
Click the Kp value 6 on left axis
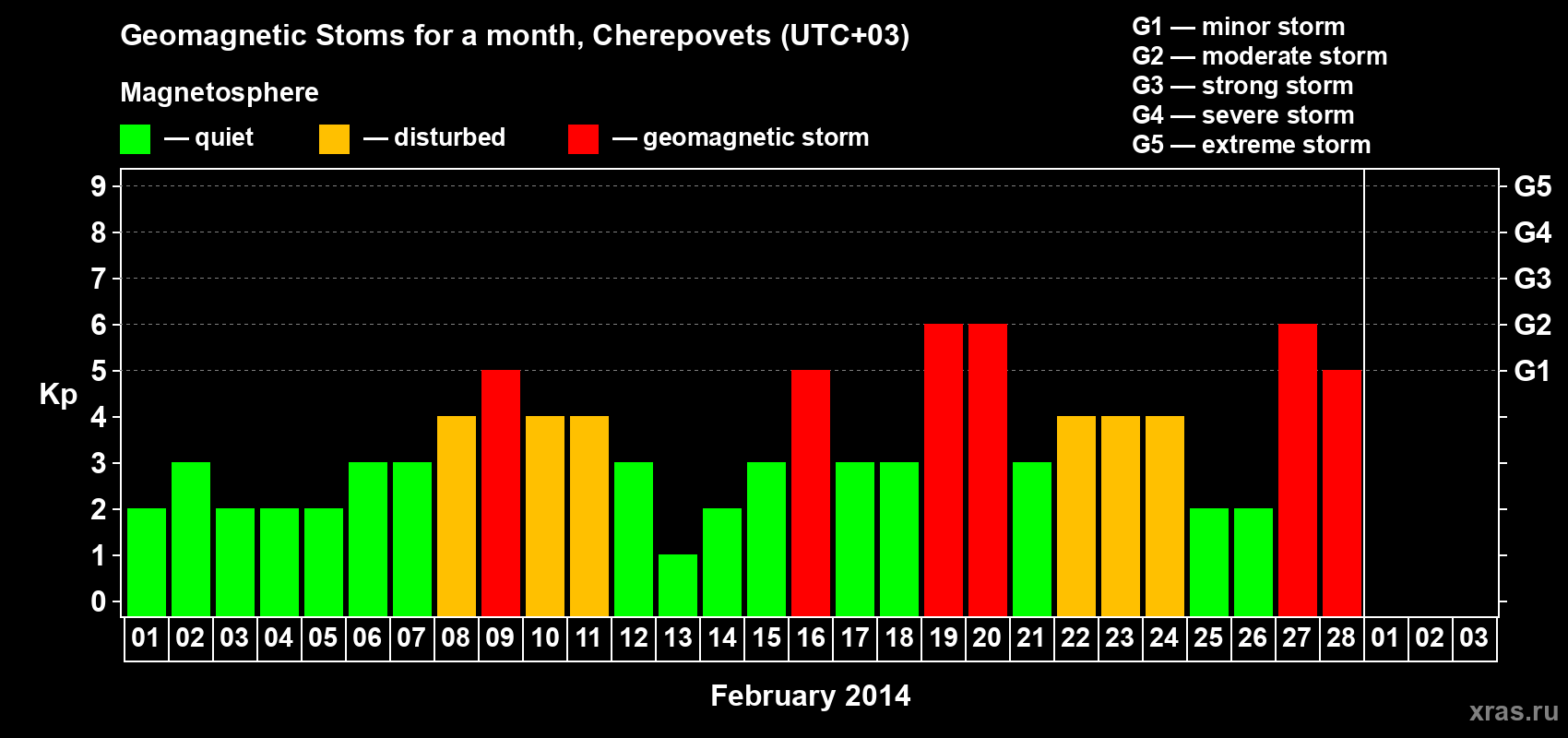99,325
